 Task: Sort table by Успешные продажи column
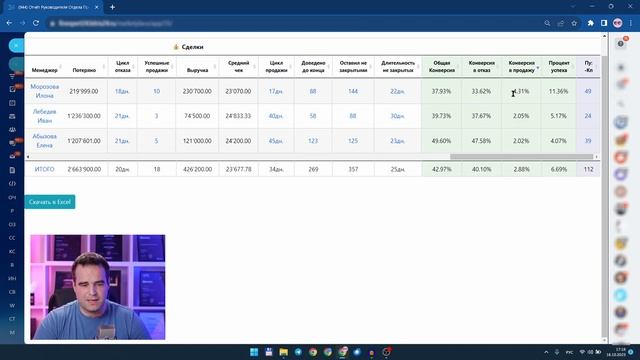click(x=157, y=67)
